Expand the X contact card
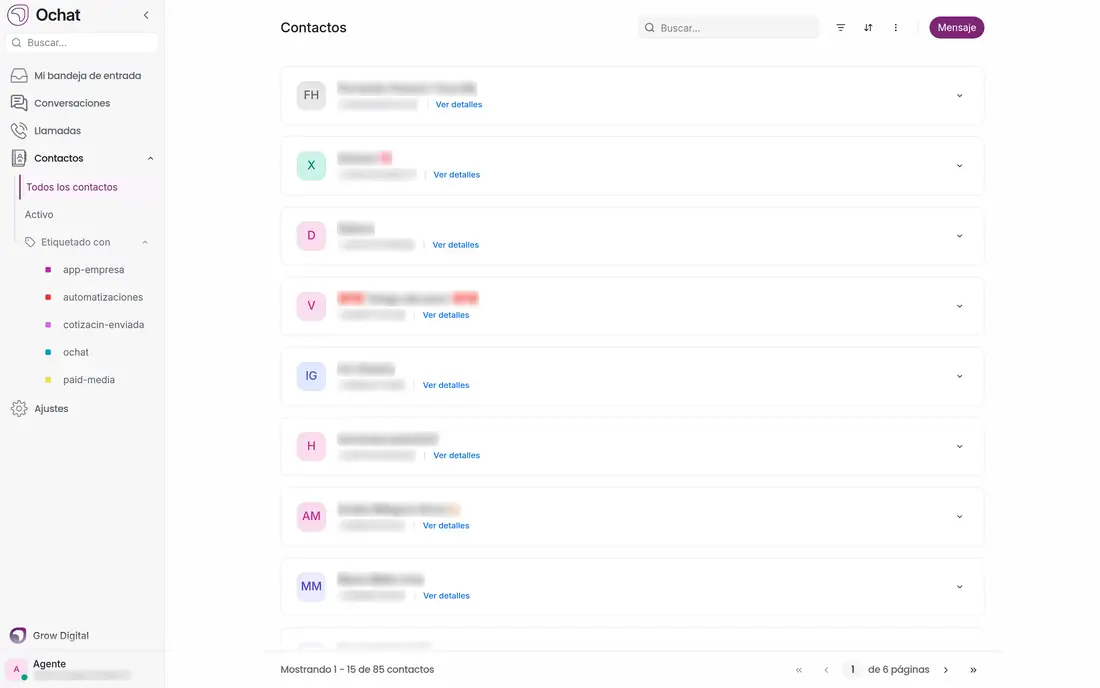 [x=960, y=166]
